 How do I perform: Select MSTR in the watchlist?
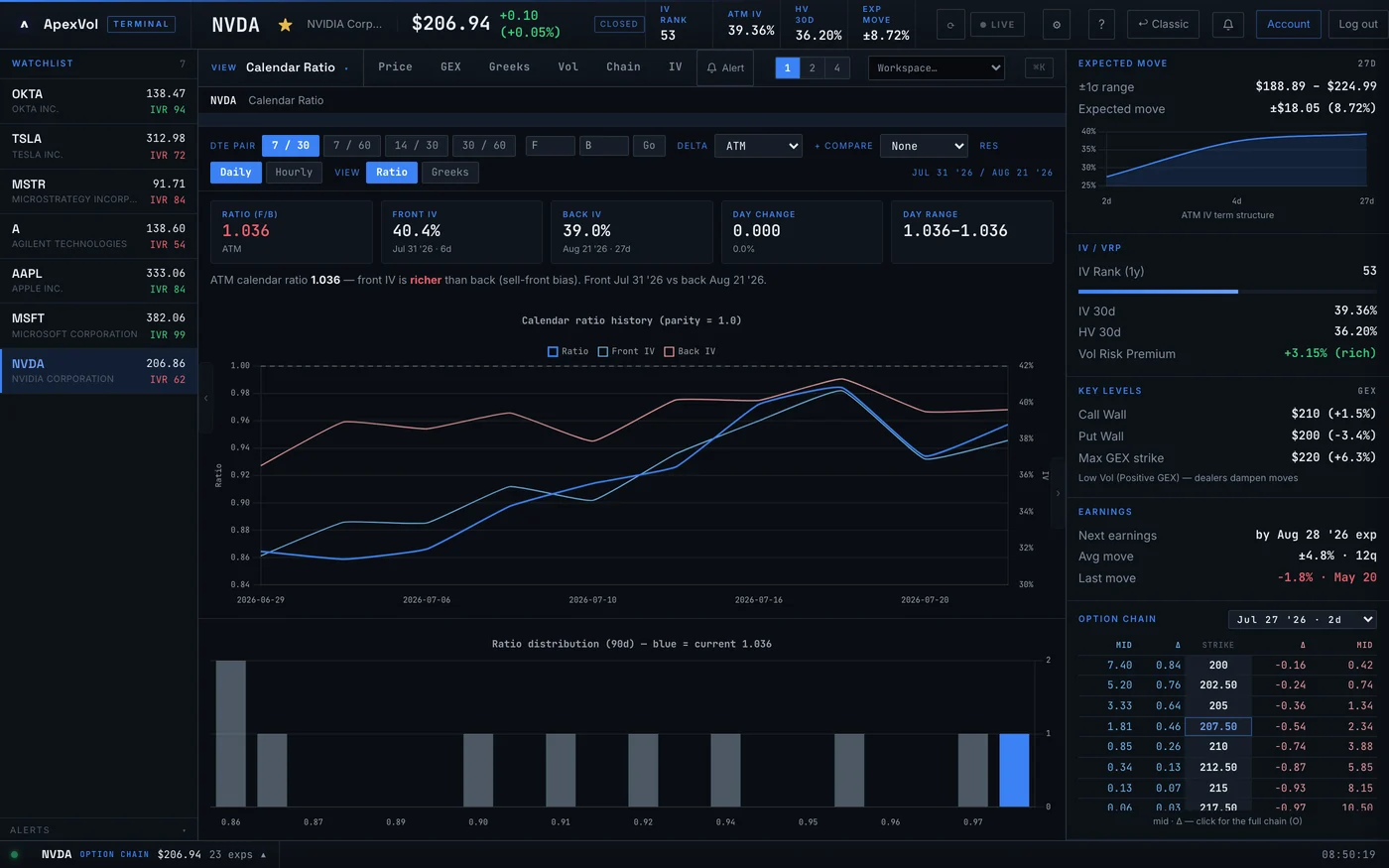(x=99, y=191)
